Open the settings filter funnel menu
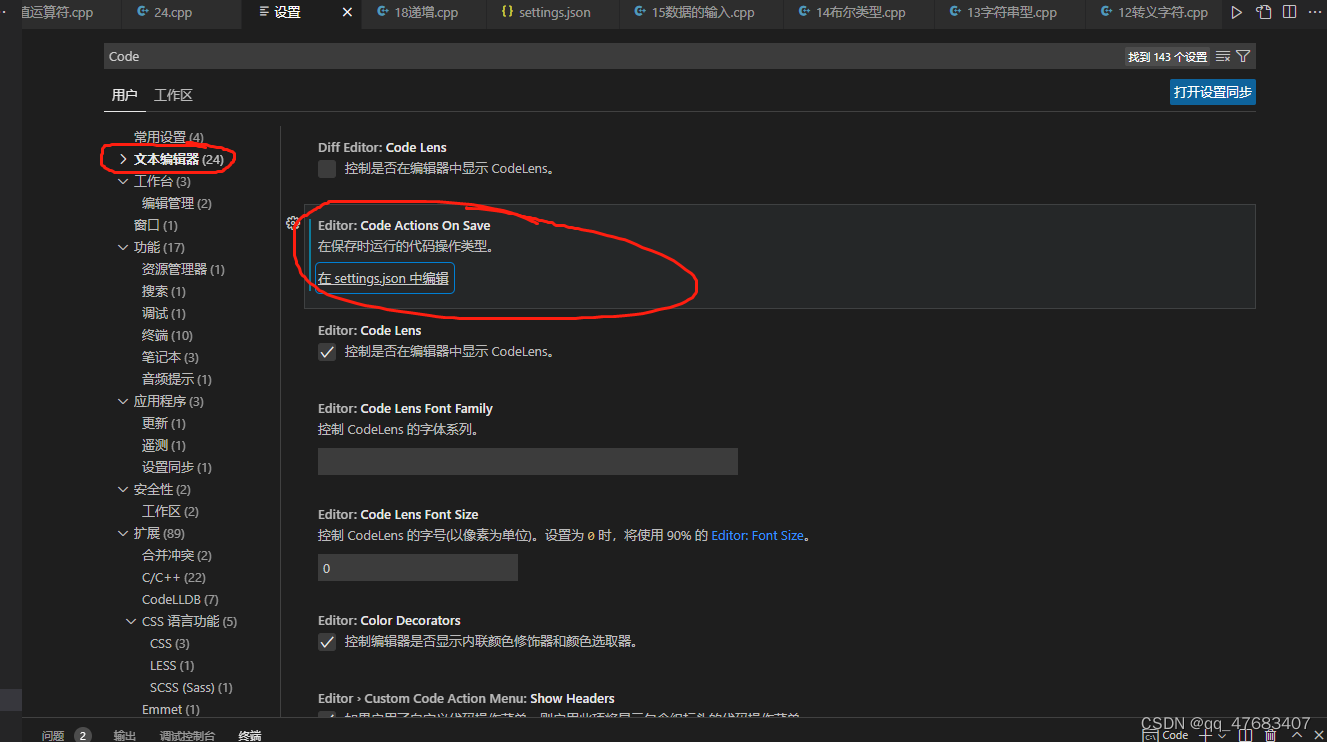 [1243, 57]
